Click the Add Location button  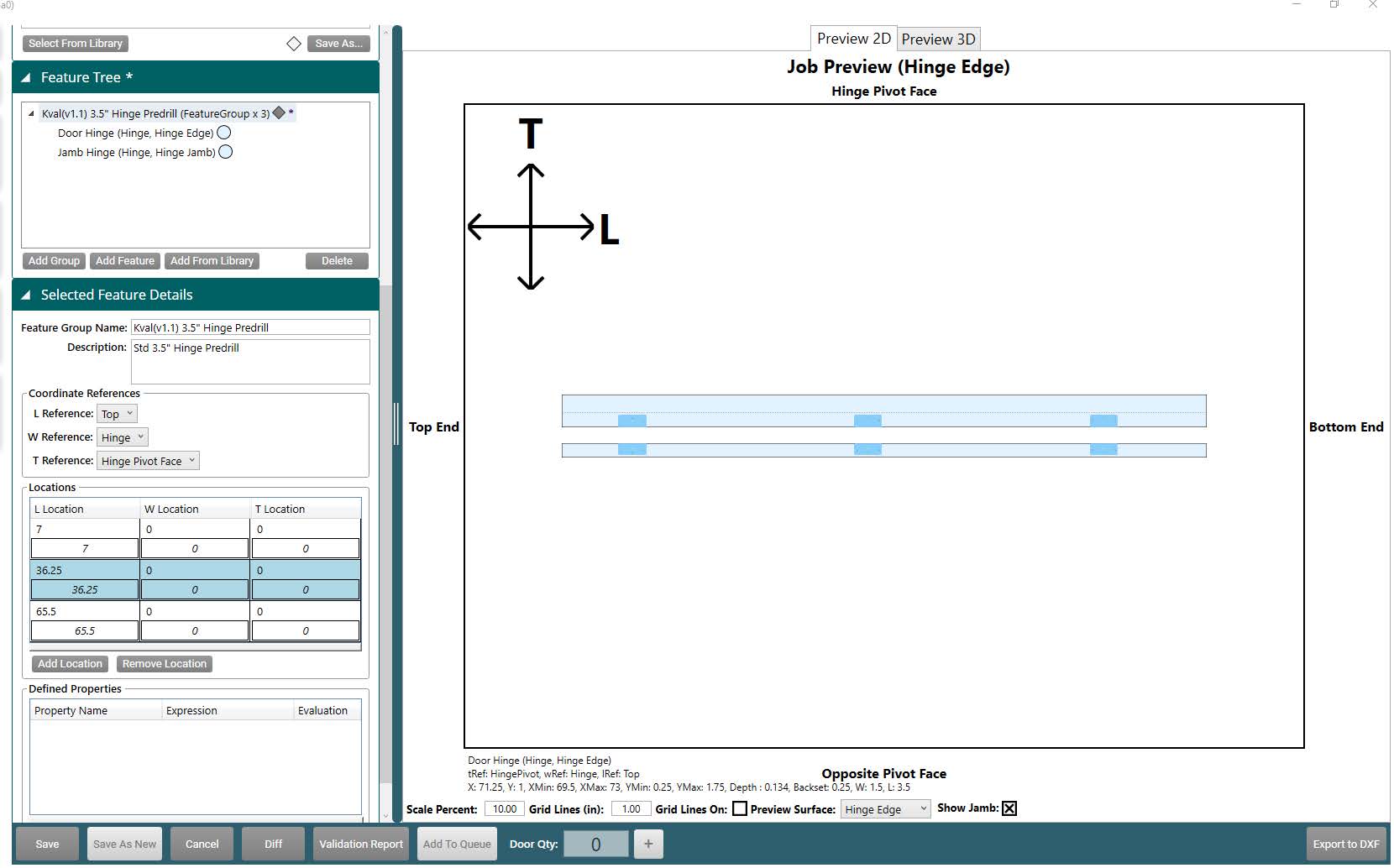pyautogui.click(x=70, y=664)
